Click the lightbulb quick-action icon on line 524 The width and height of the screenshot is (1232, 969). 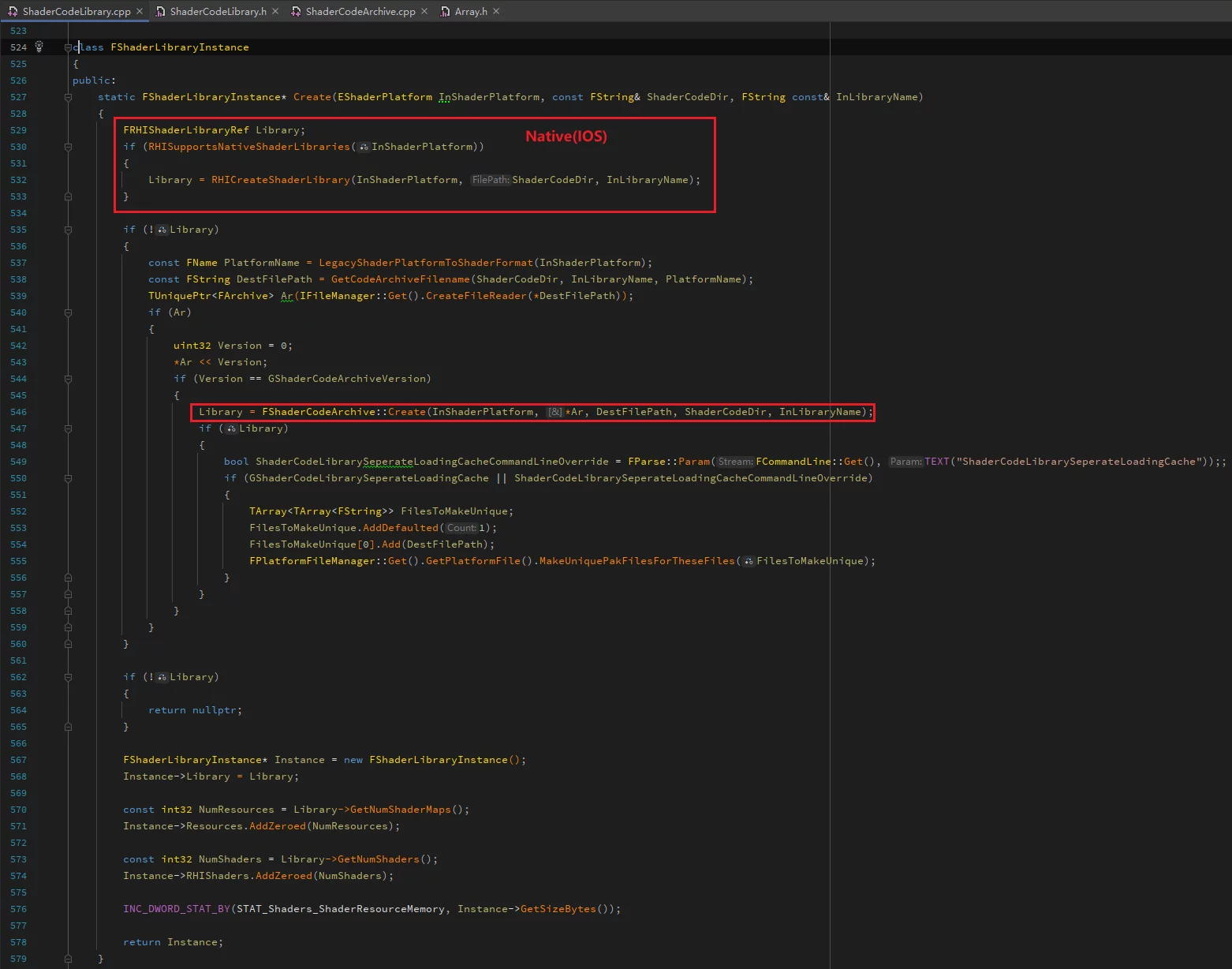(x=39, y=47)
